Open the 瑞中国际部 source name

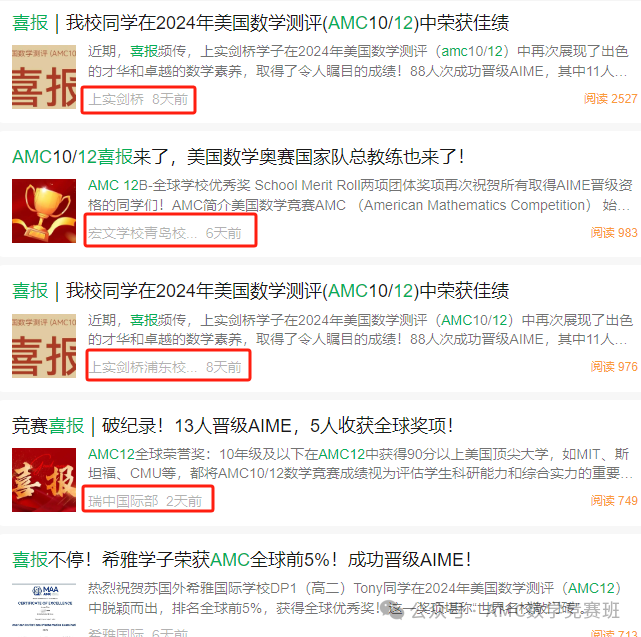click(123, 501)
